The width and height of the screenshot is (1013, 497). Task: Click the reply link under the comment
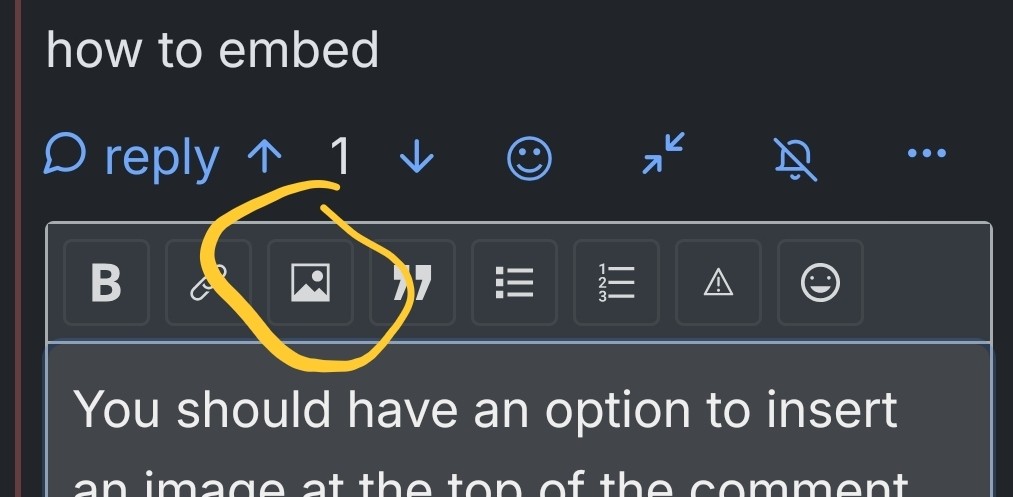131,156
